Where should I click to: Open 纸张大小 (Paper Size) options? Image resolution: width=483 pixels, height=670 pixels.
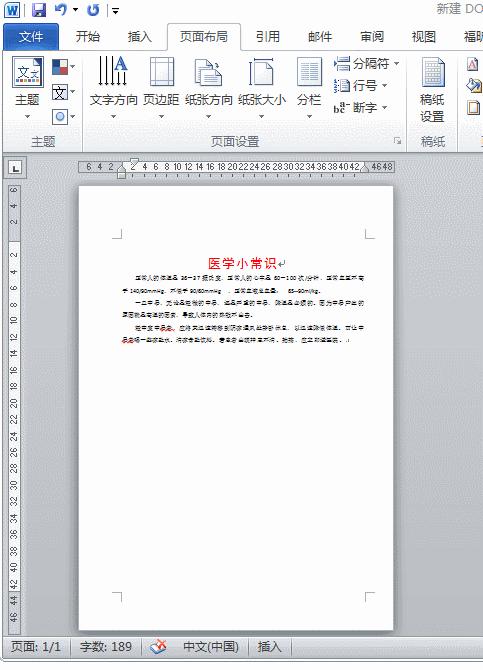(x=262, y=88)
